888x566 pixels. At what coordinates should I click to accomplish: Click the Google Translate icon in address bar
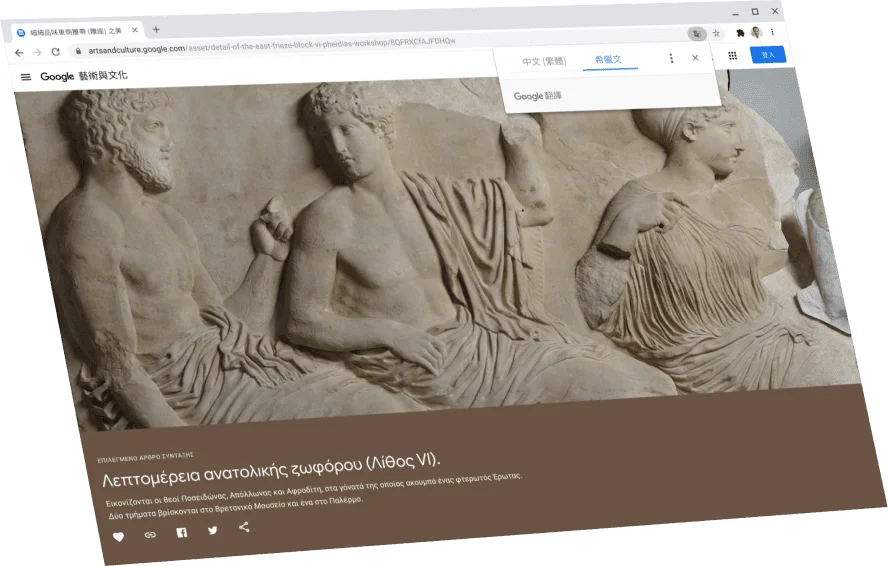point(697,34)
